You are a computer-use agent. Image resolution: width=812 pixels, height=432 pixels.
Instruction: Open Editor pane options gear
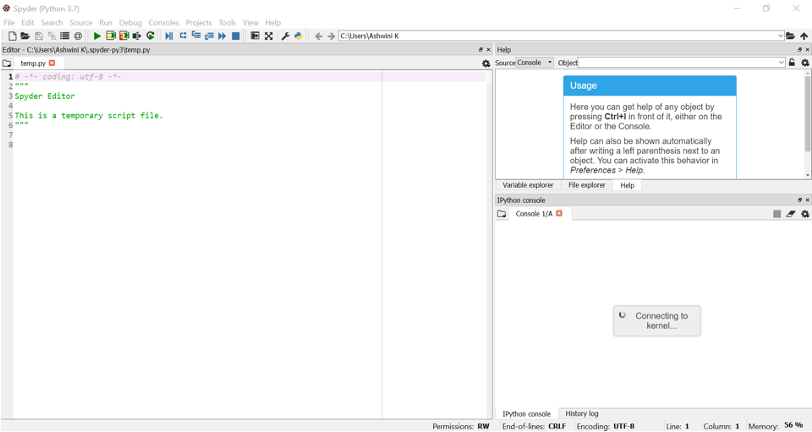pyautogui.click(x=486, y=63)
